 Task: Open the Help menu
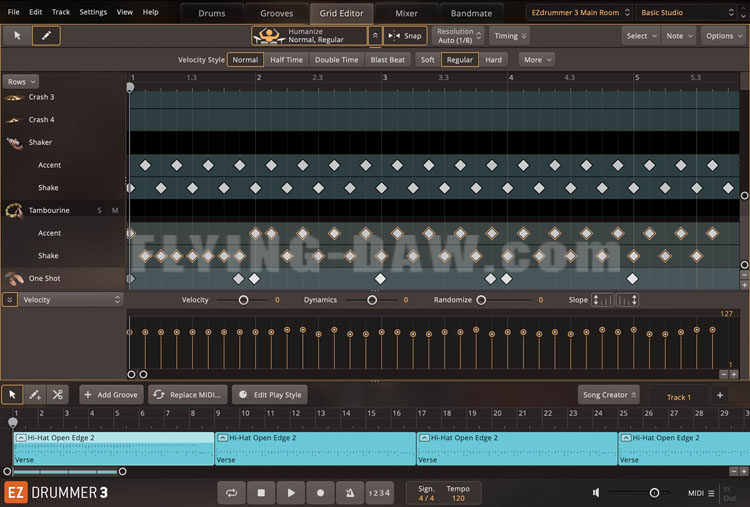[150, 12]
